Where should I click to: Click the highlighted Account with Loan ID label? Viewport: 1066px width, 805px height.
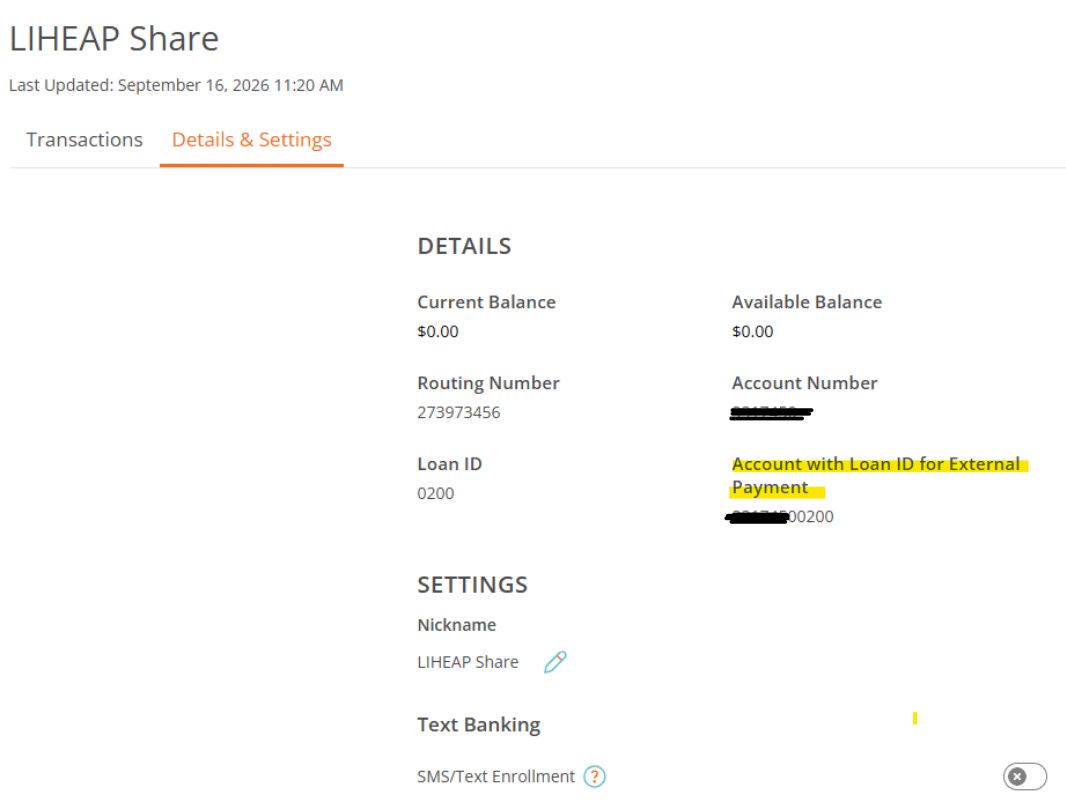(876, 476)
